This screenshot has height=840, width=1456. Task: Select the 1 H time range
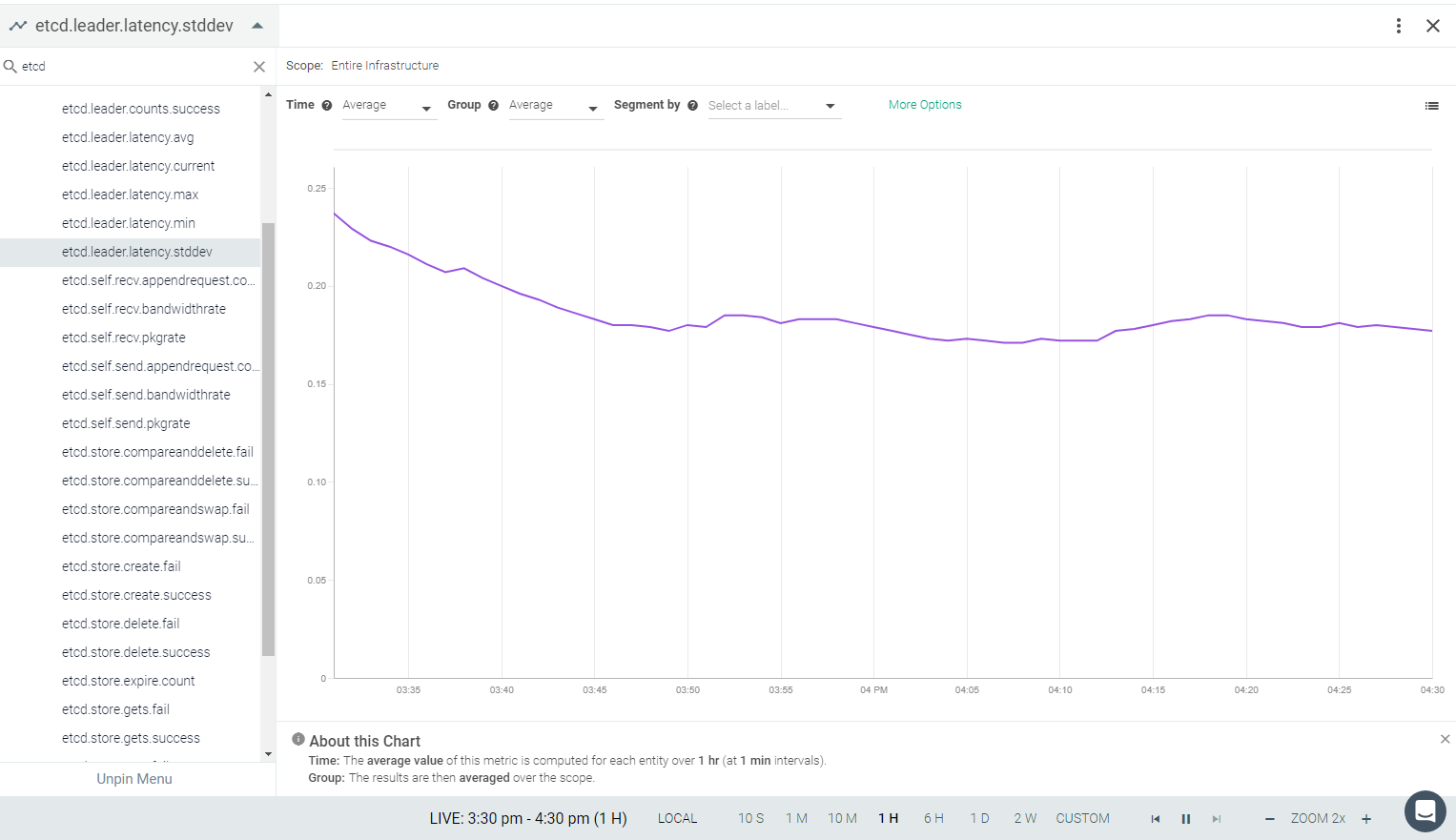click(889, 818)
